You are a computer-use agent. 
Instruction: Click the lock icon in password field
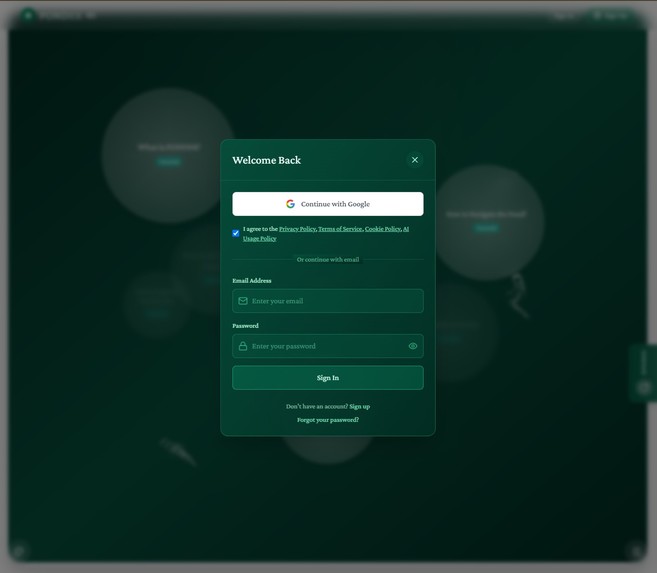pyautogui.click(x=243, y=346)
